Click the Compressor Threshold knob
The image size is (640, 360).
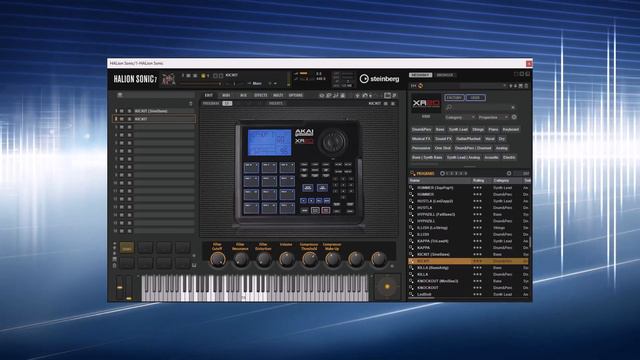pos(309,259)
